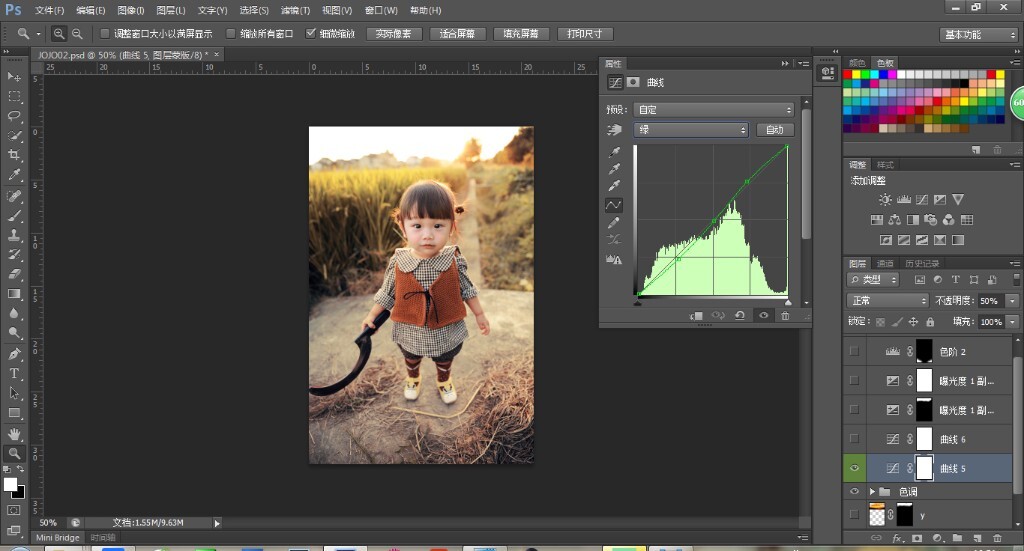Hide the 曲线 5 layer
This screenshot has height=551, width=1024.
point(854,468)
